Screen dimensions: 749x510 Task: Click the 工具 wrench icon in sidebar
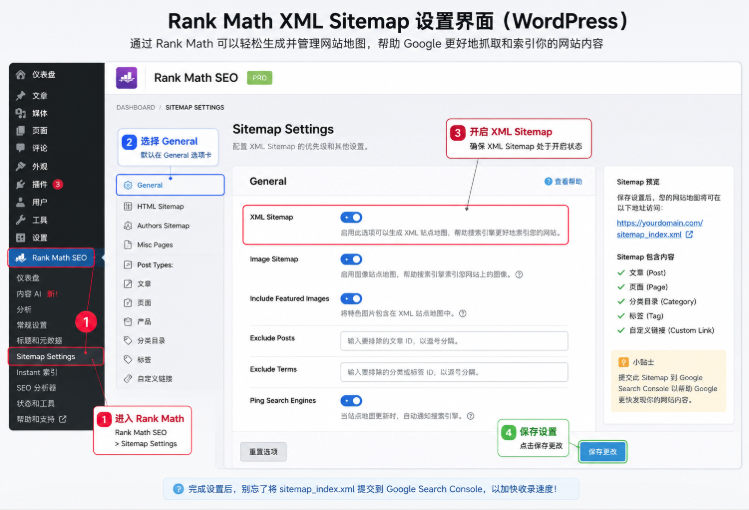21,220
